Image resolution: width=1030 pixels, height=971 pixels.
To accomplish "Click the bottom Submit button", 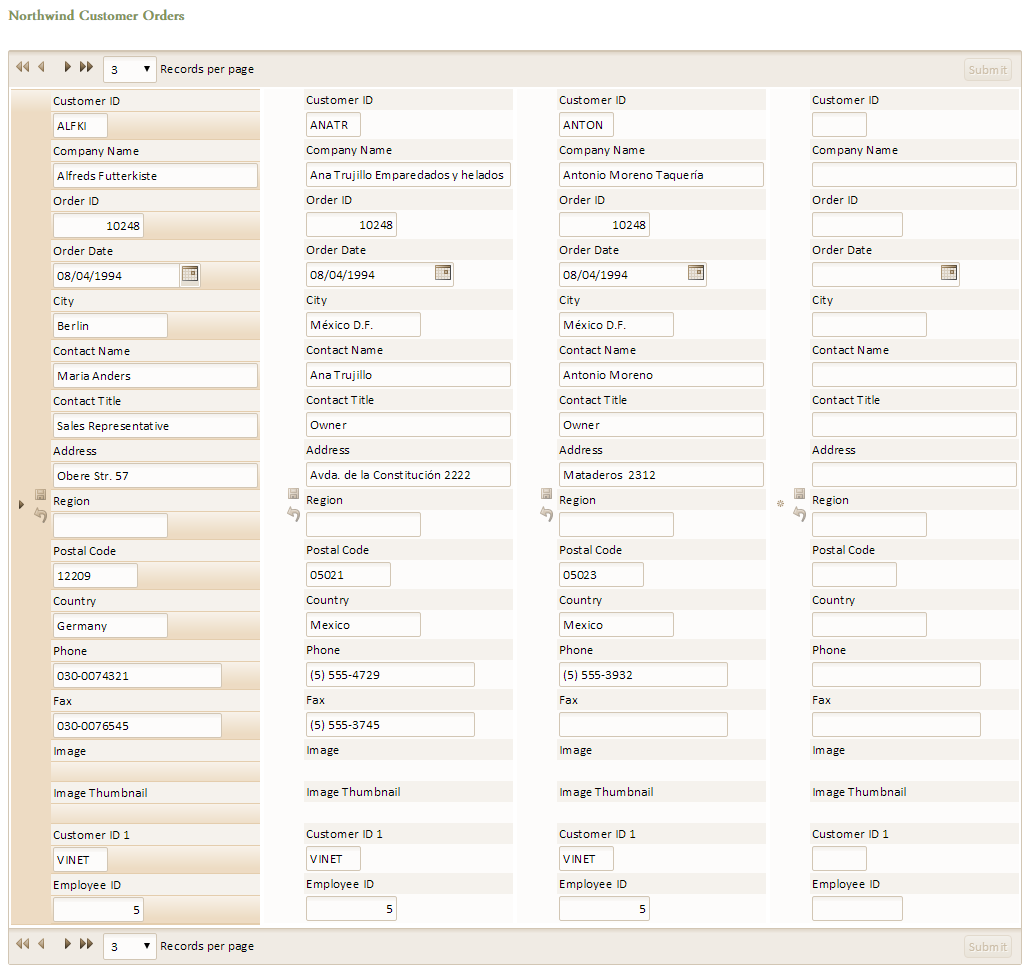I will 987,947.
